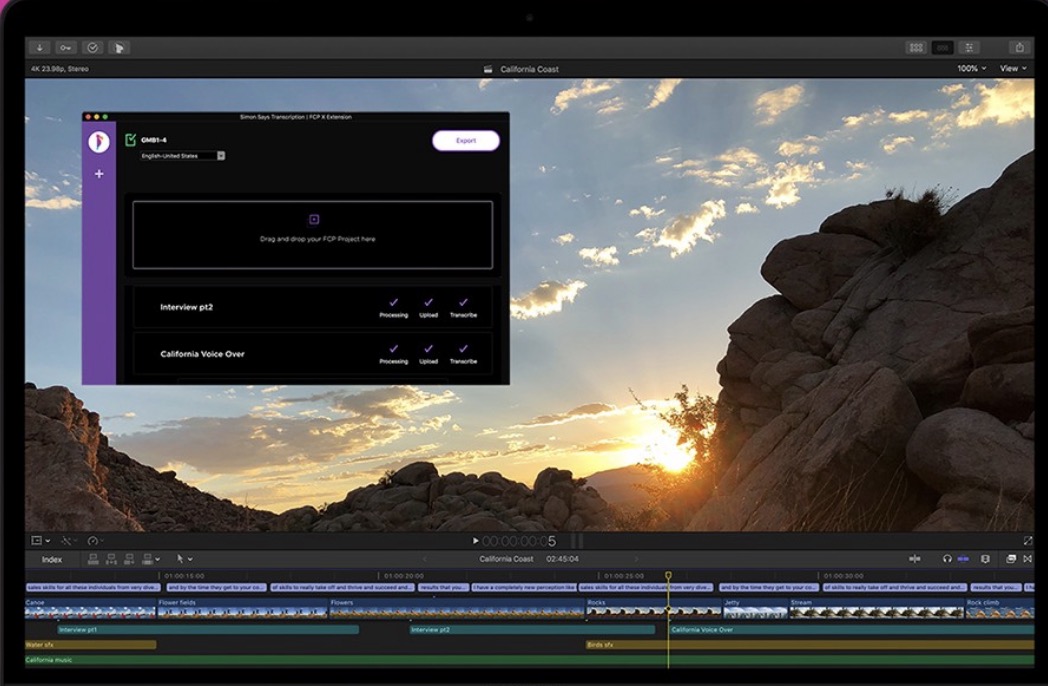Viewport: 1048px width, 686px height.
Task: Select the Birds sfx clip
Action: [809, 645]
